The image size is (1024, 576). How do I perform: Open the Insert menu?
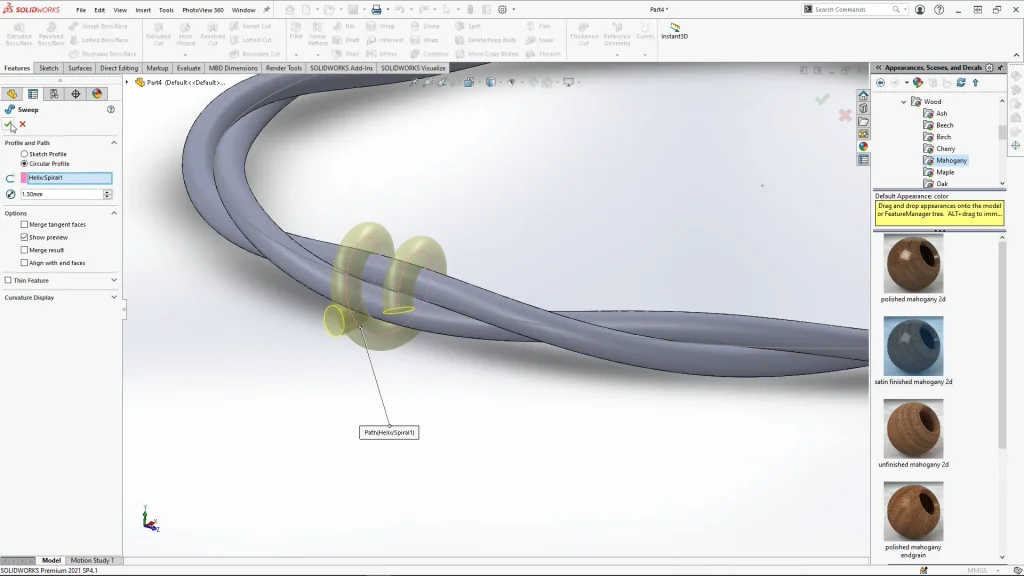[x=143, y=10]
